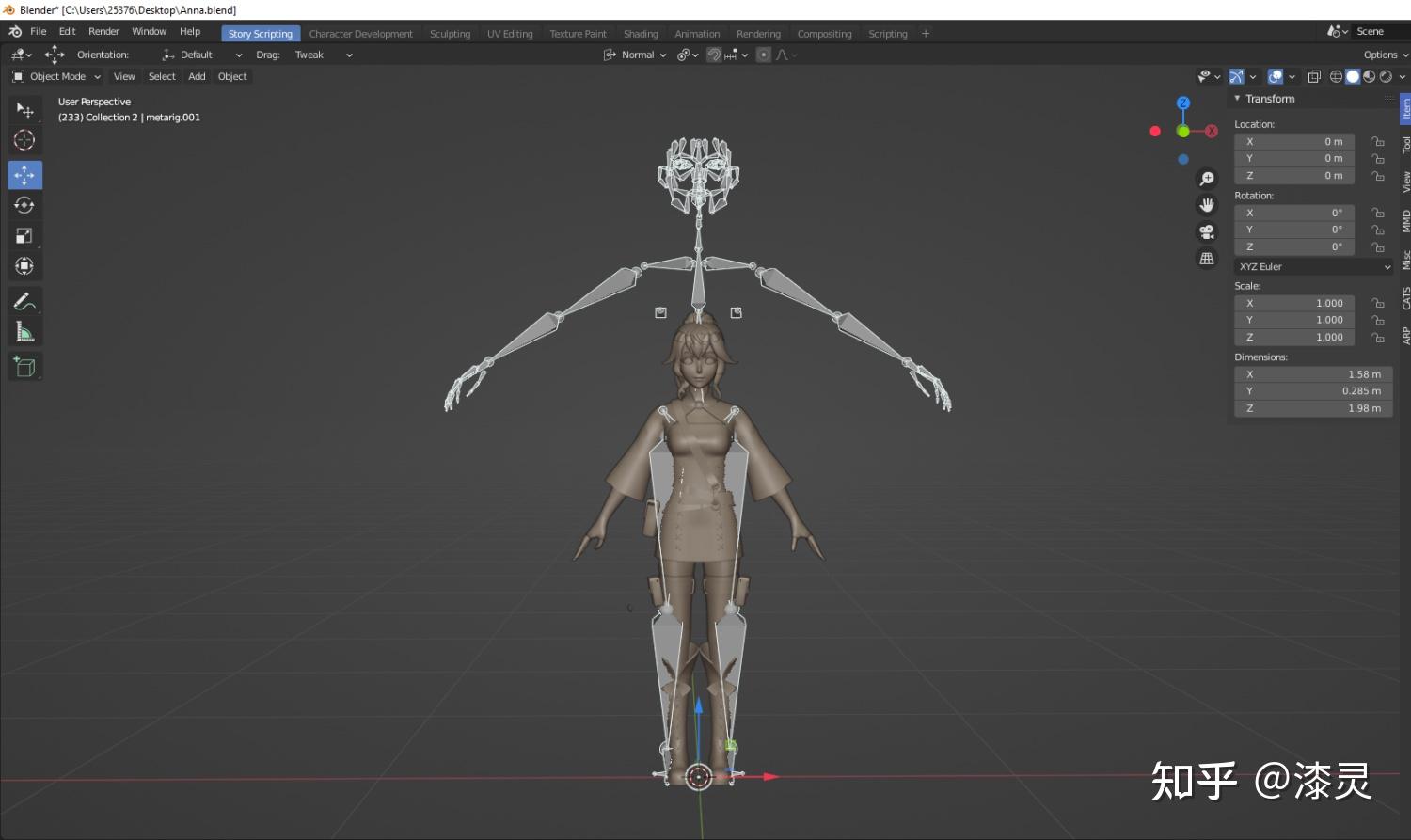The image size is (1411, 840).
Task: Click the Scale X value slider
Action: coord(1294,303)
